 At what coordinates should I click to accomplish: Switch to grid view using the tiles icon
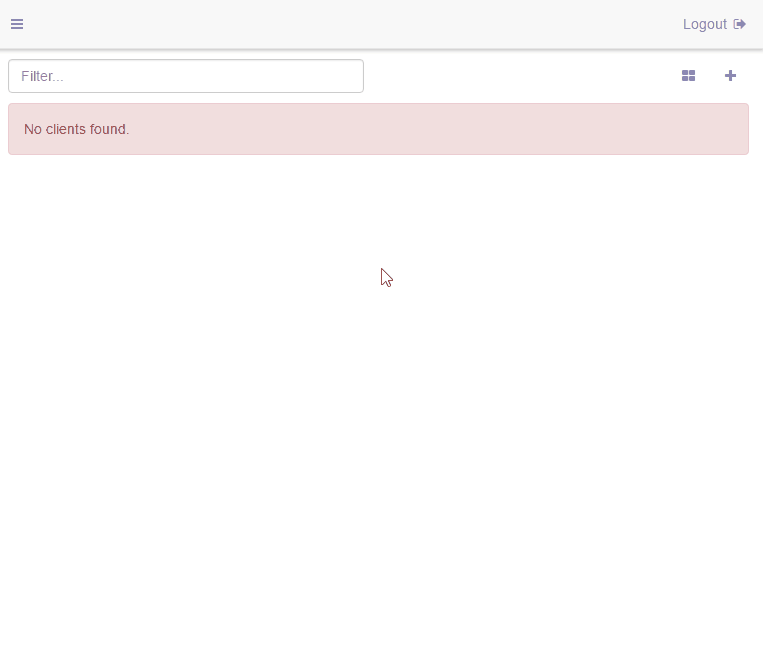(x=688, y=76)
